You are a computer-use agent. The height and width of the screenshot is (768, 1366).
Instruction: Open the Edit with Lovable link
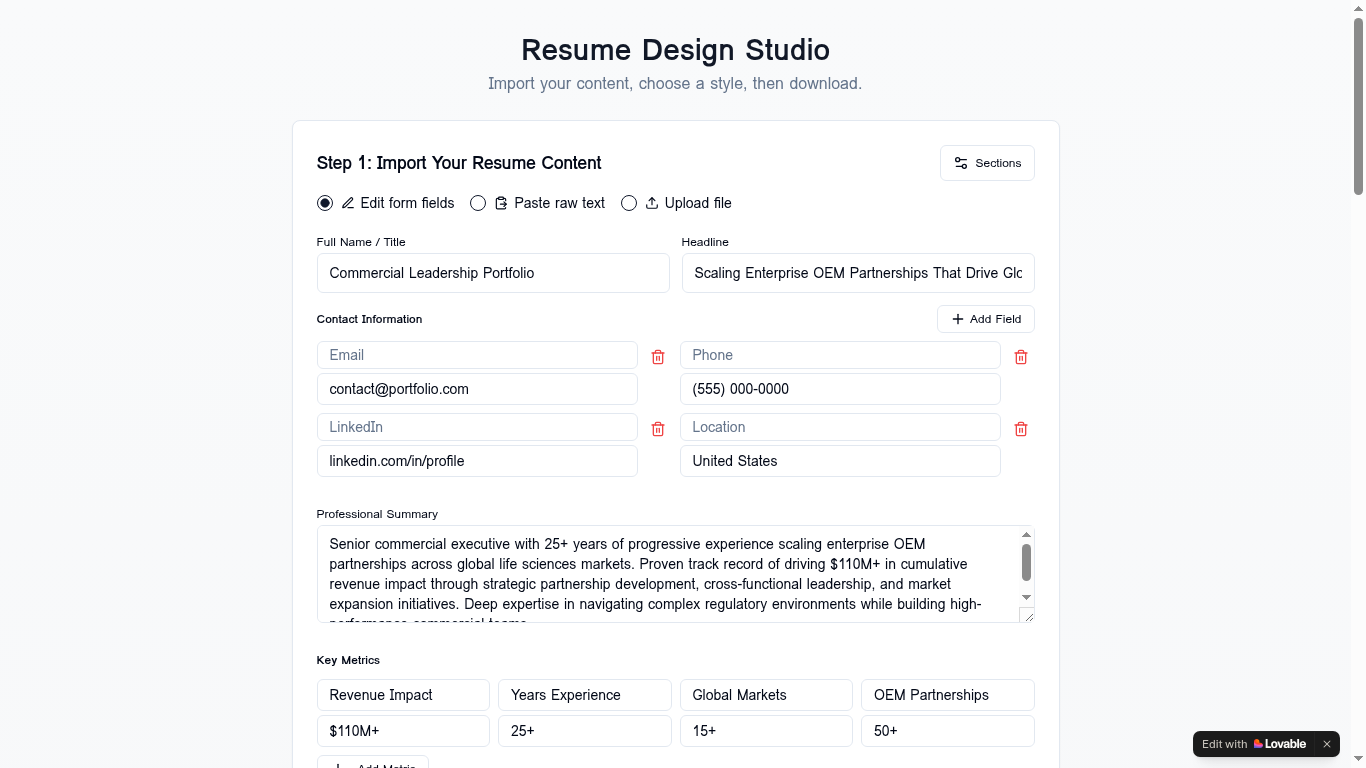click(x=1254, y=744)
